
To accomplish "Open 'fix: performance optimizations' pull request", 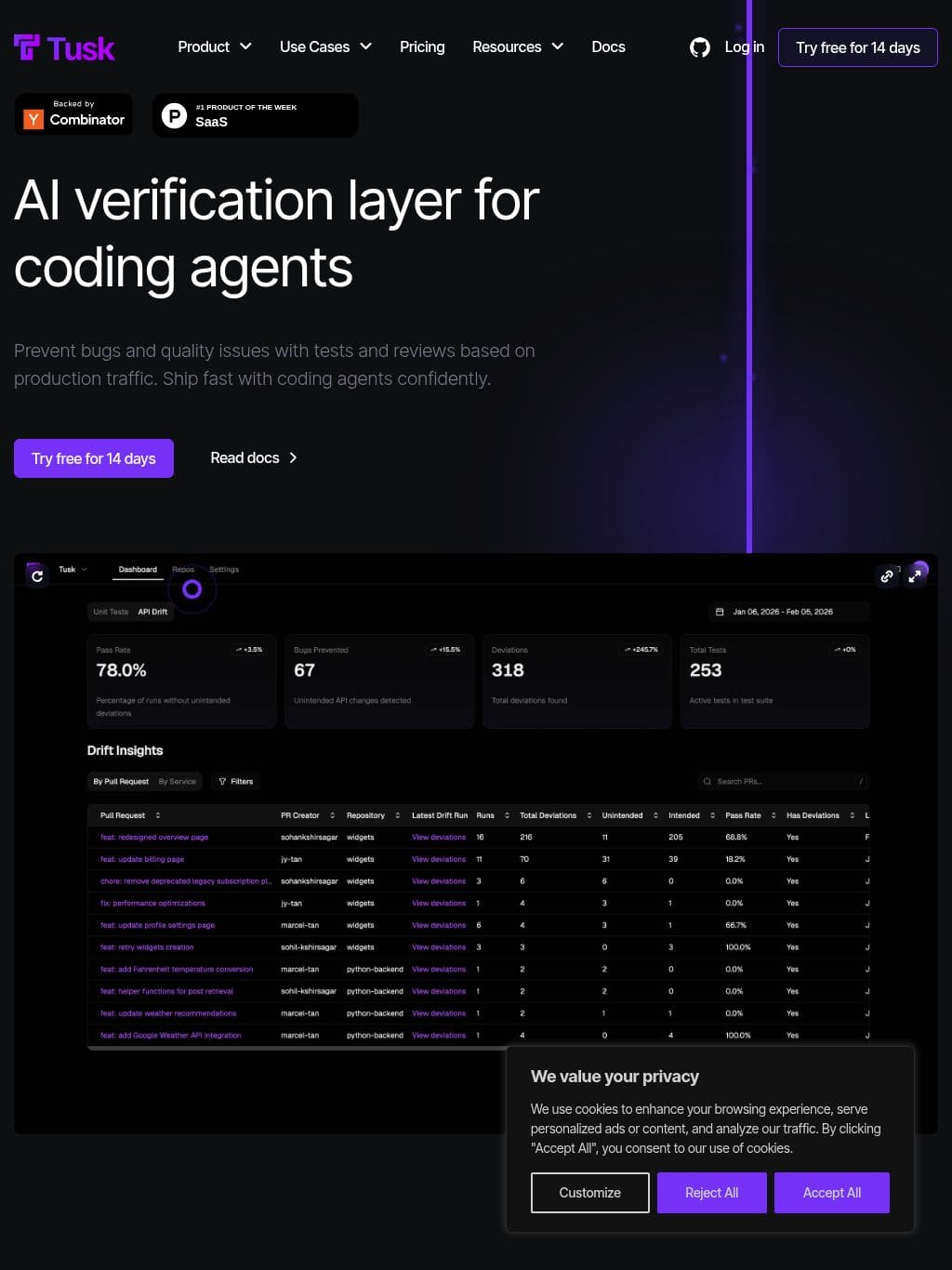I will click(x=152, y=904).
